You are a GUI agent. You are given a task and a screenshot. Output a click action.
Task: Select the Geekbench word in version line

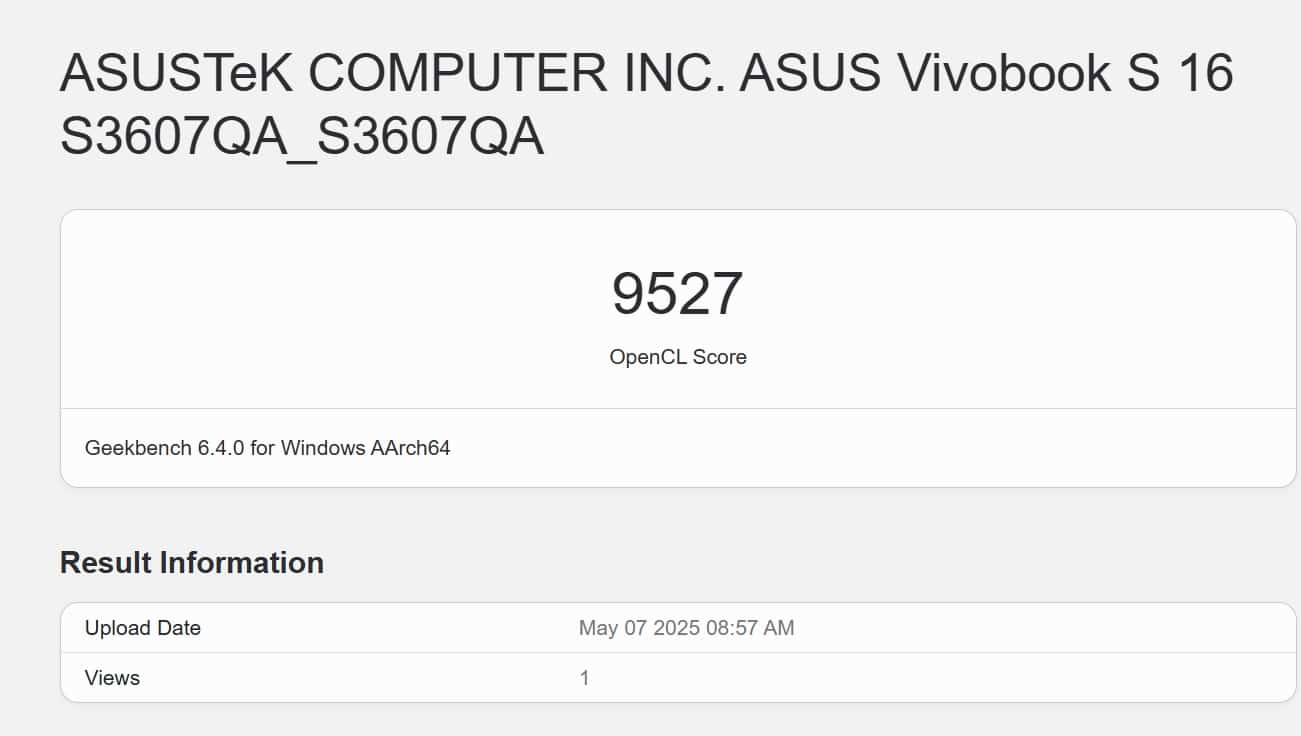pos(128,448)
